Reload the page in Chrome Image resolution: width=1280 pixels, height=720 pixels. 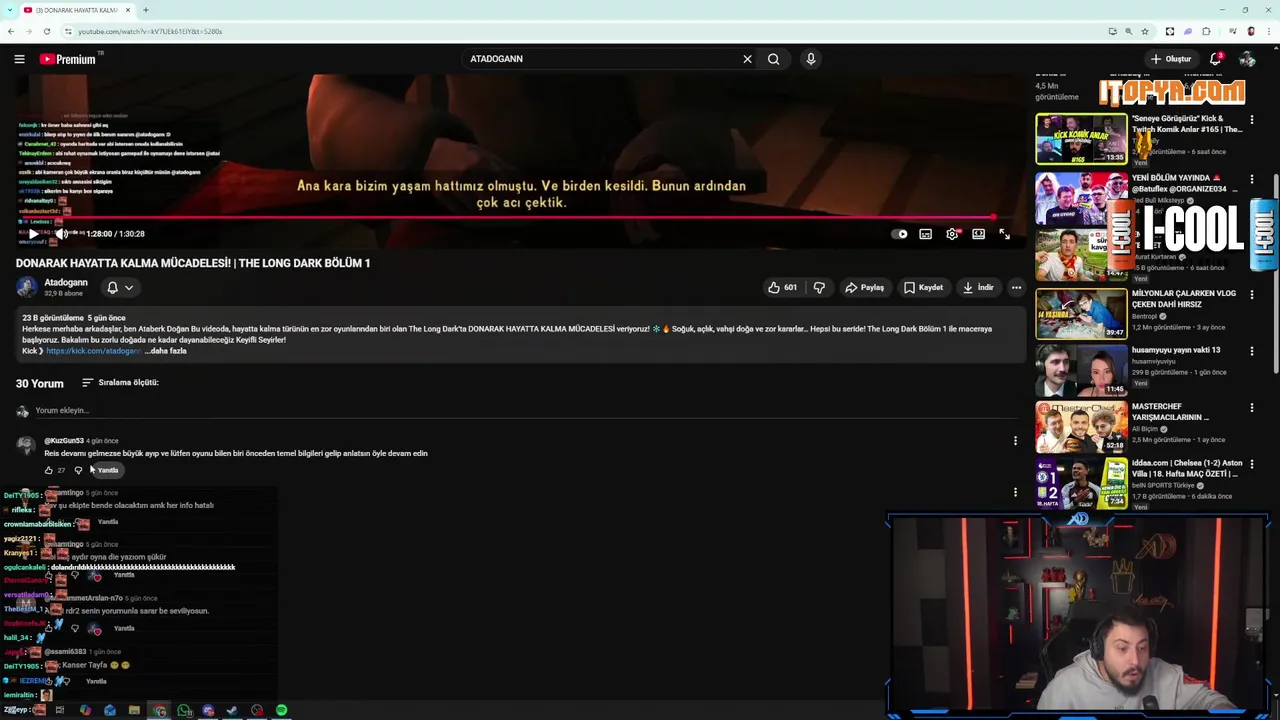pyautogui.click(x=46, y=31)
